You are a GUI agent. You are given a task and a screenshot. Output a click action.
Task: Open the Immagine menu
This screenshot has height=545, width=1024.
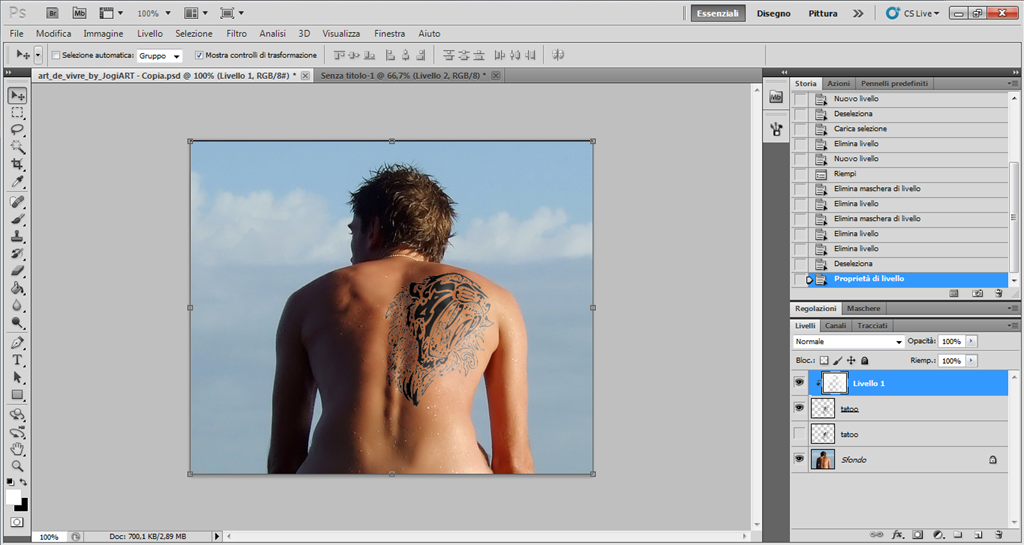coord(103,33)
